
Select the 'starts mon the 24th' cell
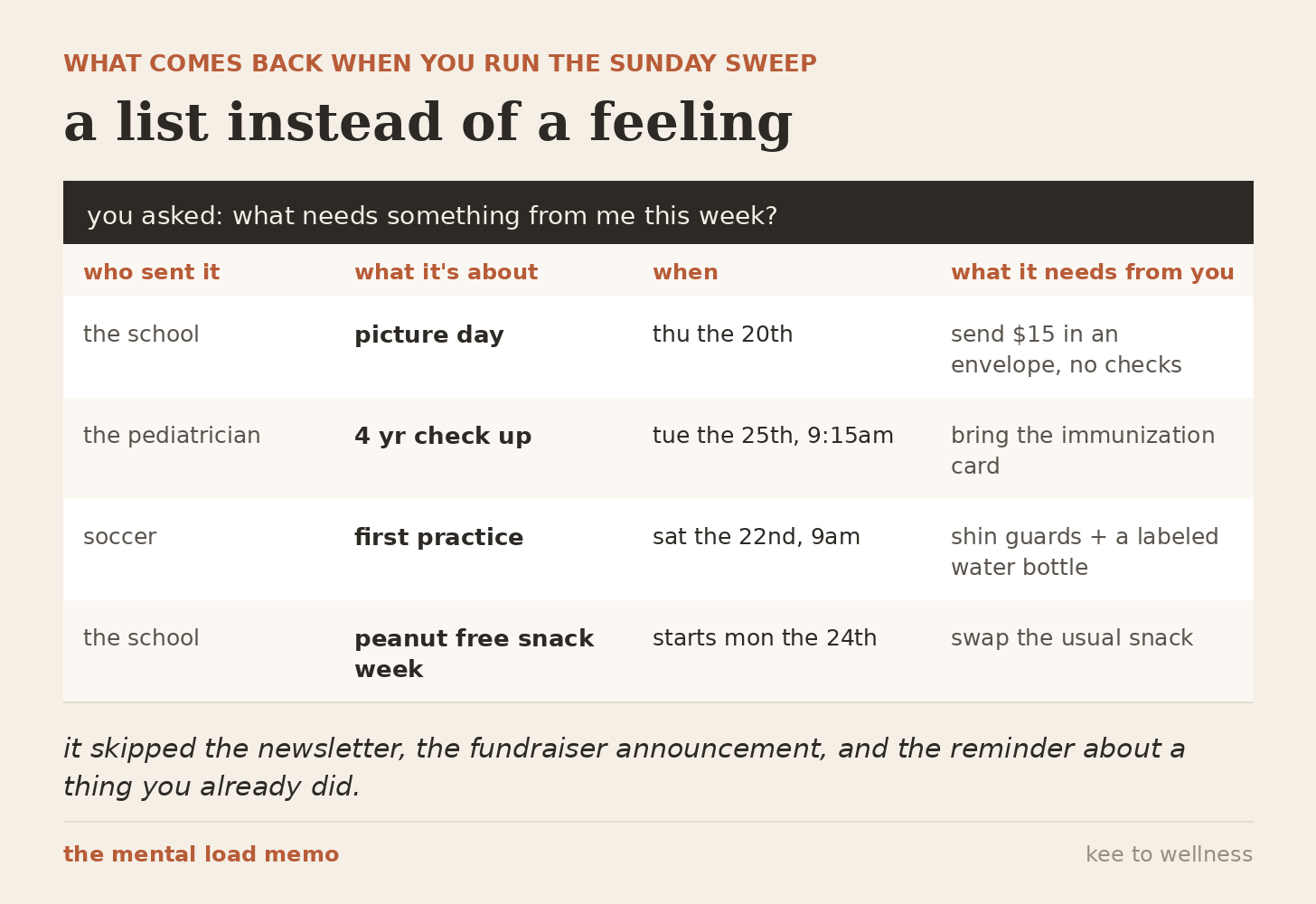tap(765, 638)
